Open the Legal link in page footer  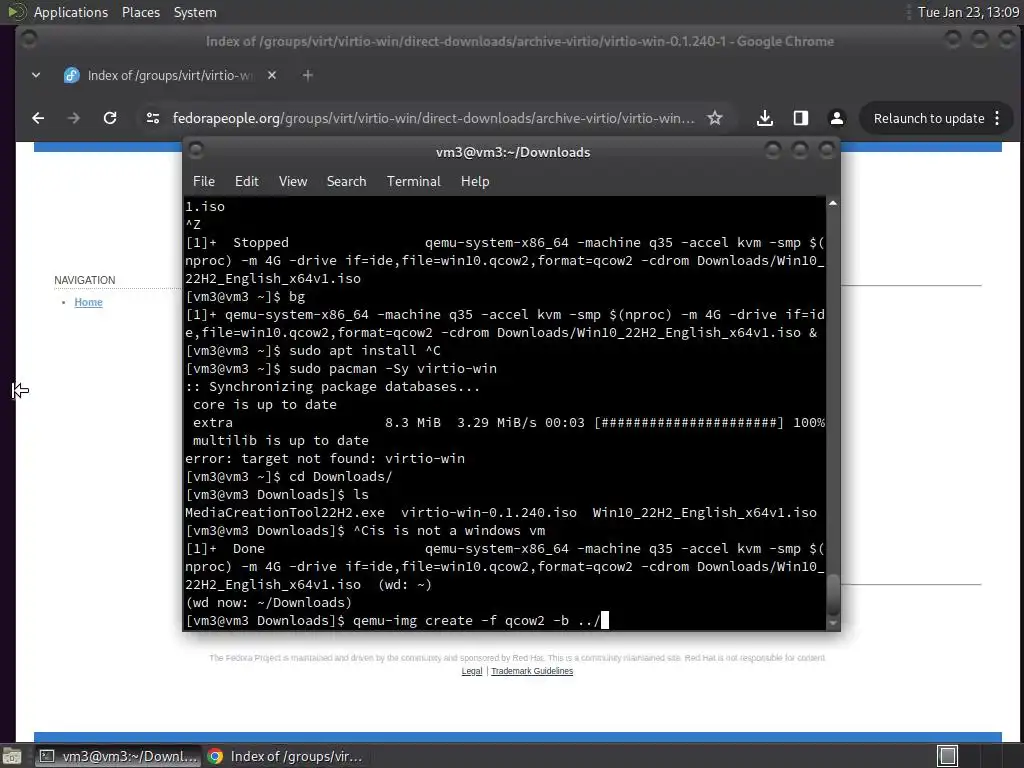[x=472, y=671]
